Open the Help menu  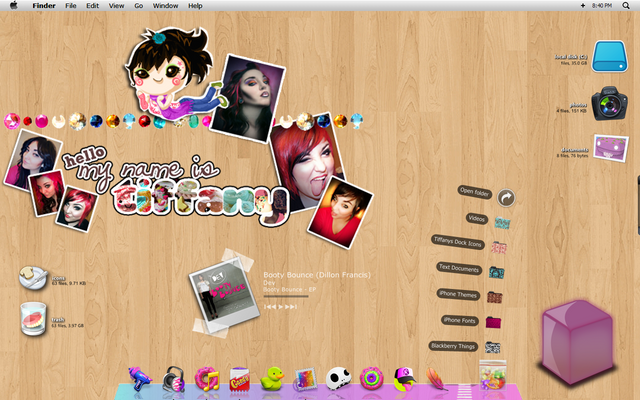(195, 6)
